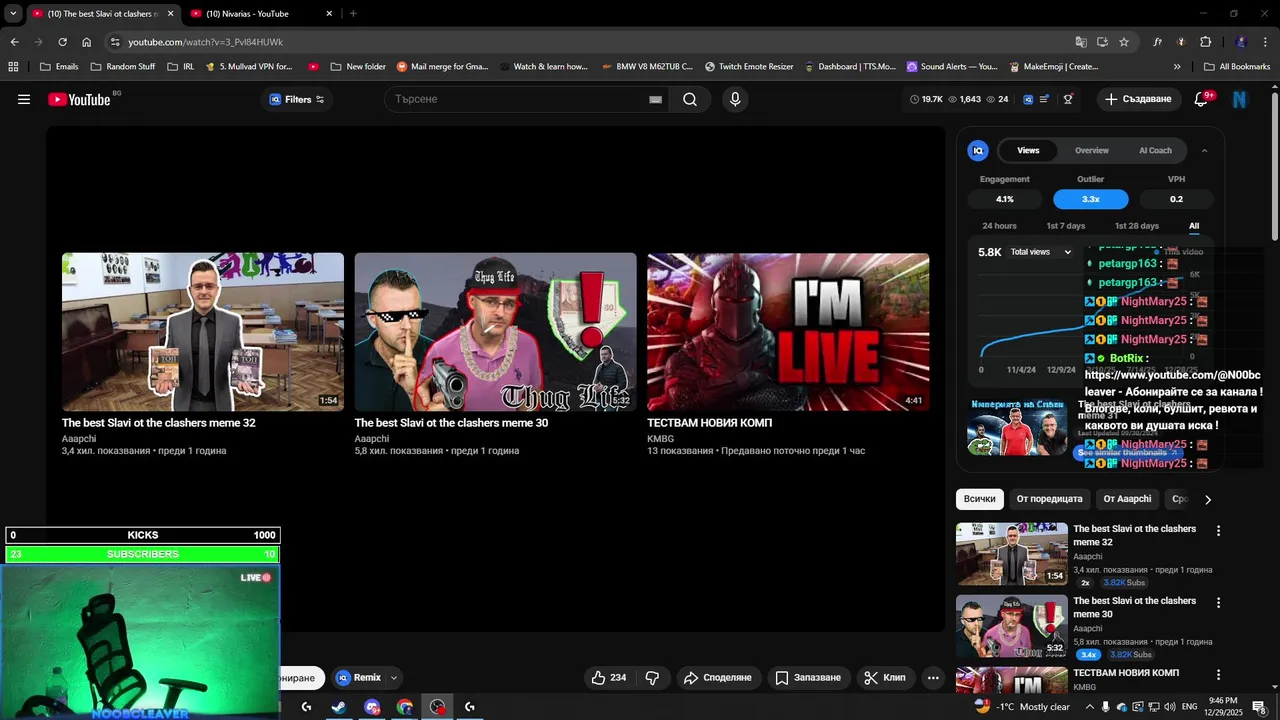Show hidden bookmarks overflow chevron
1280x720 pixels.
[x=1177, y=67]
